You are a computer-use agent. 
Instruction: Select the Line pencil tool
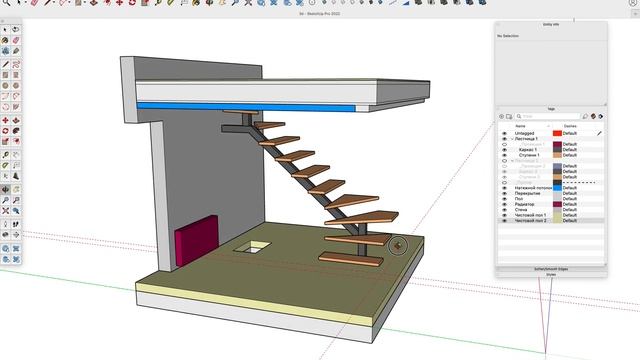(5, 64)
